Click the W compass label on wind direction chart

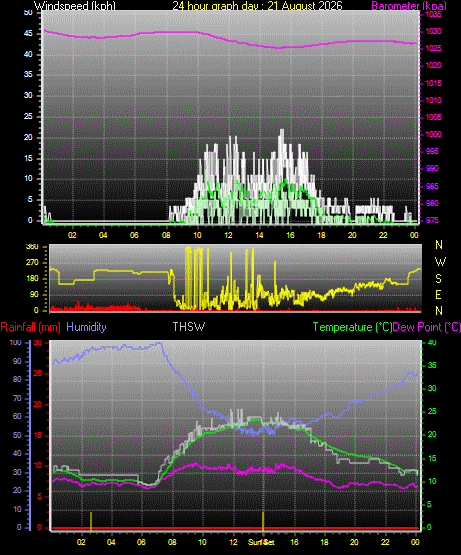440,262
